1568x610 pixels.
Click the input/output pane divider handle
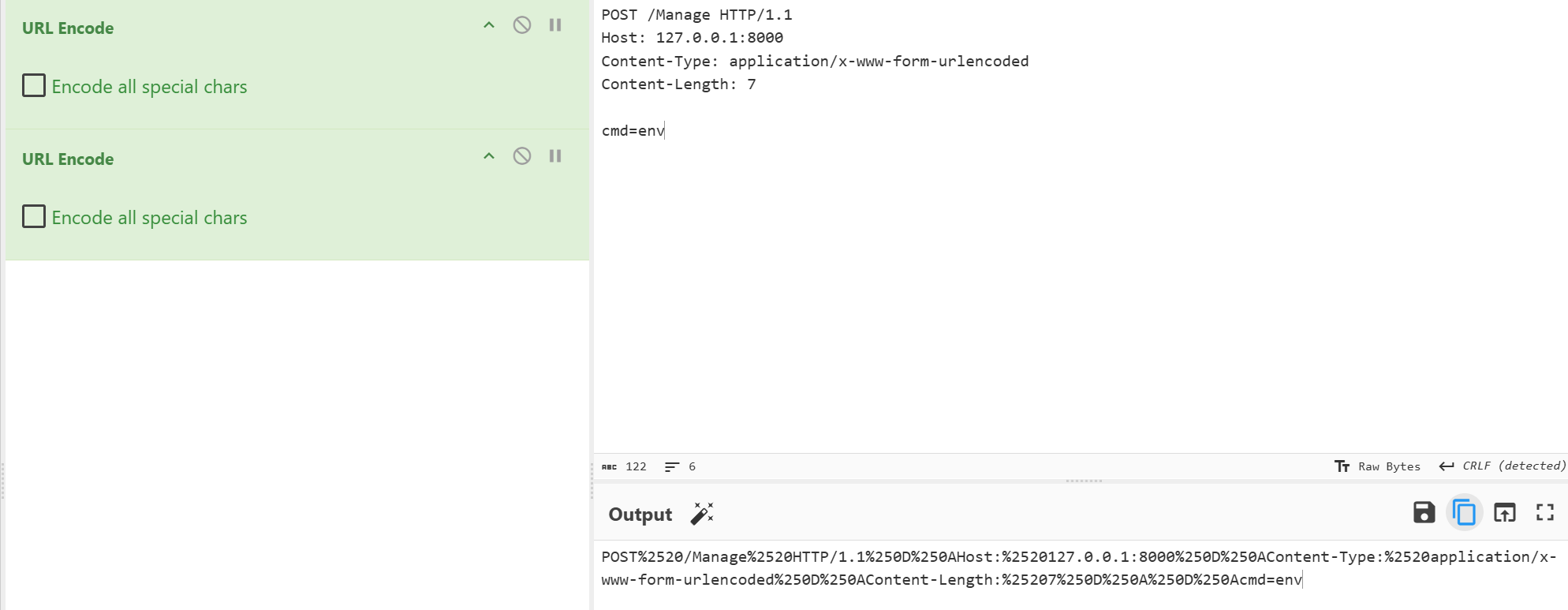pyautogui.click(x=1084, y=481)
